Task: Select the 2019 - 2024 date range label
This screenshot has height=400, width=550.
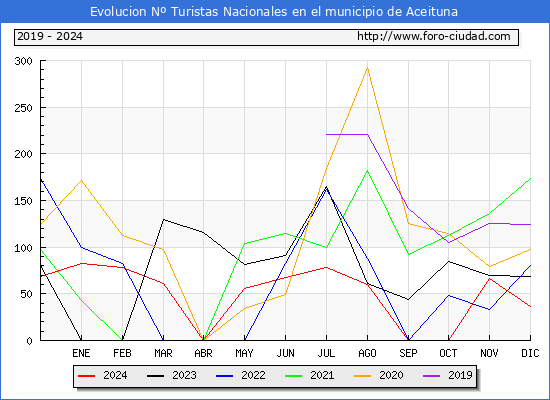Action: [x=50, y=36]
